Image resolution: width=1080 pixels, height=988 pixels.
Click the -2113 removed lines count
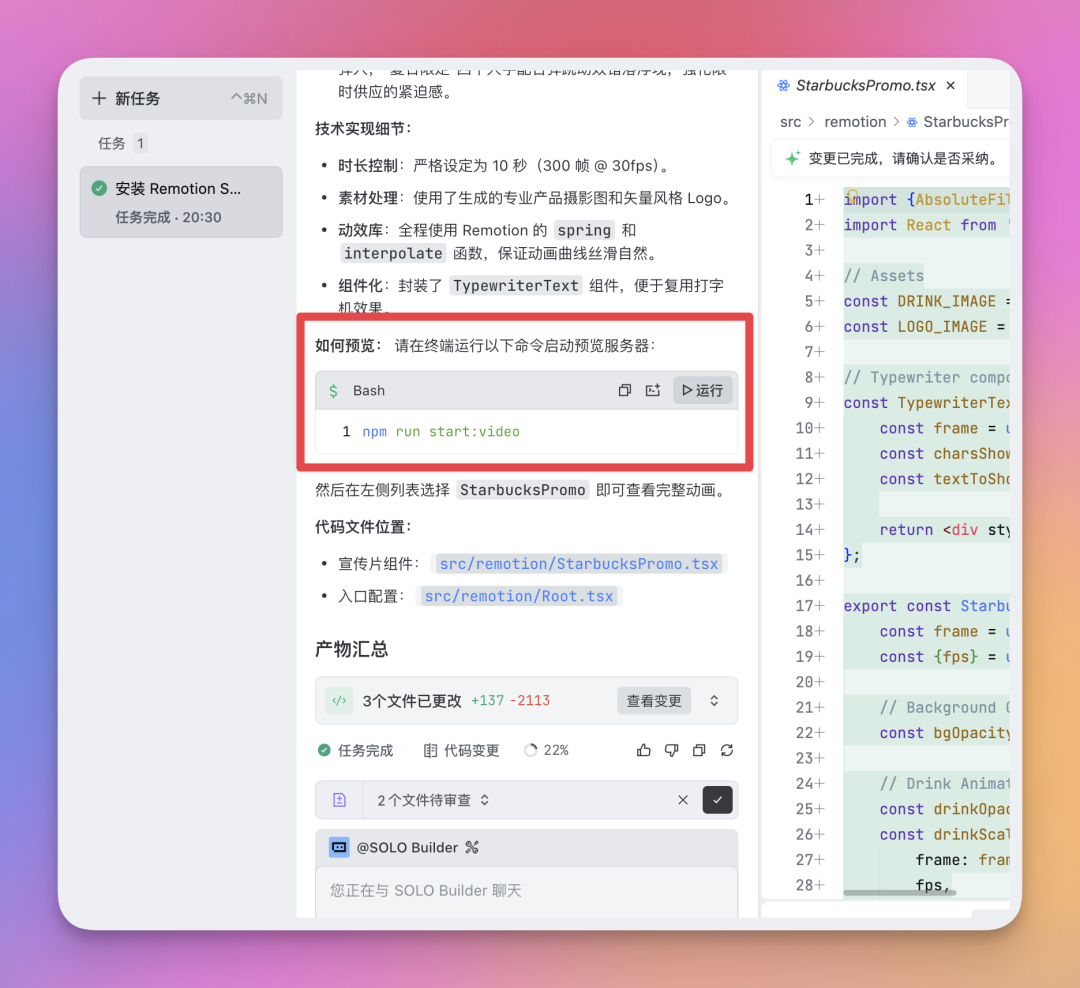click(530, 701)
